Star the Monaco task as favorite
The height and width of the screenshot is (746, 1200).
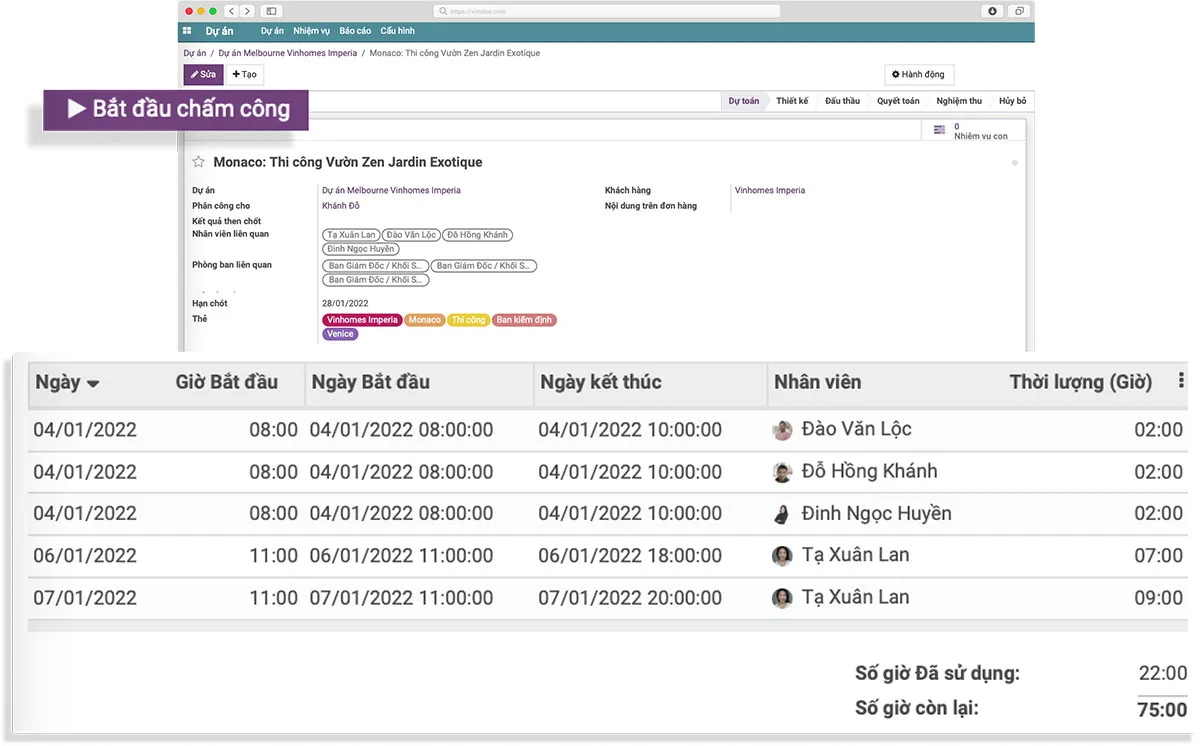(198, 162)
